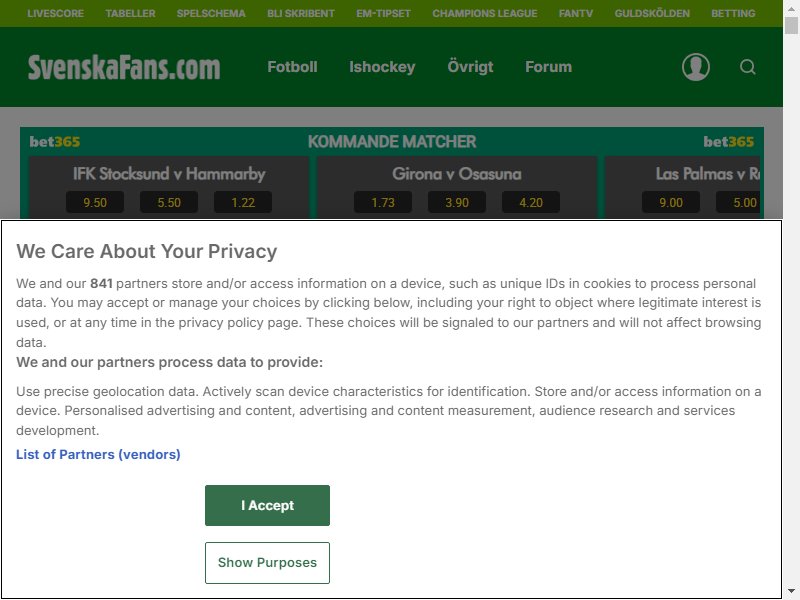
Task: Open Champions League in top bar
Action: point(485,13)
